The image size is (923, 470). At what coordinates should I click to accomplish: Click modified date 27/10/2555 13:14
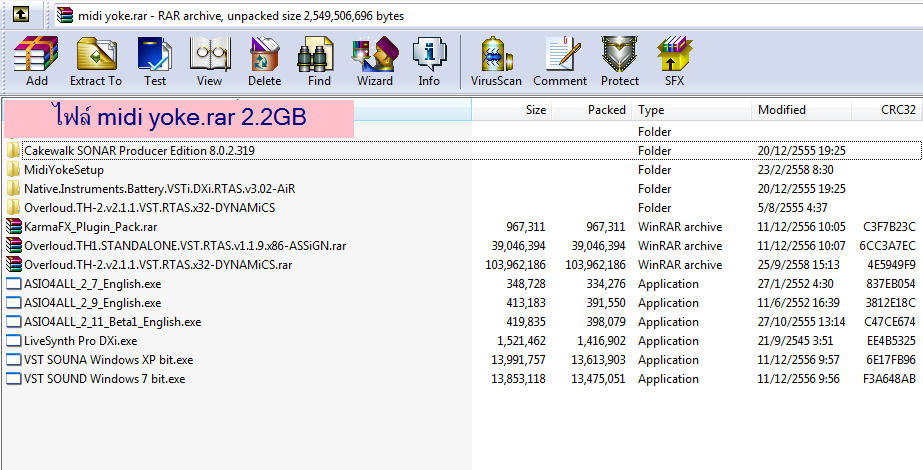pos(802,322)
